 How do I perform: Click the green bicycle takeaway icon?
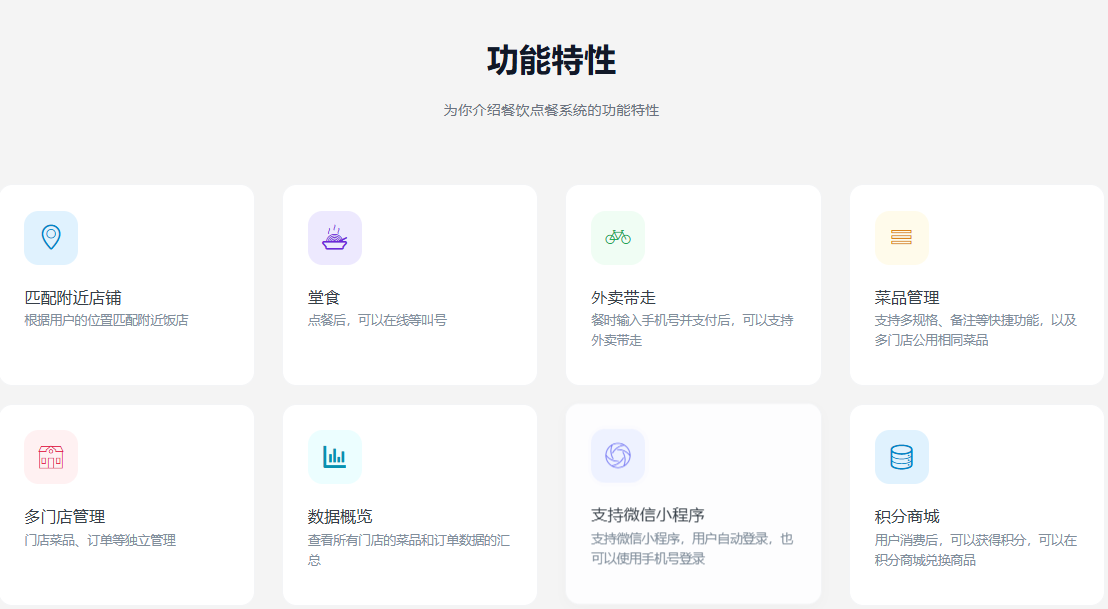618,238
